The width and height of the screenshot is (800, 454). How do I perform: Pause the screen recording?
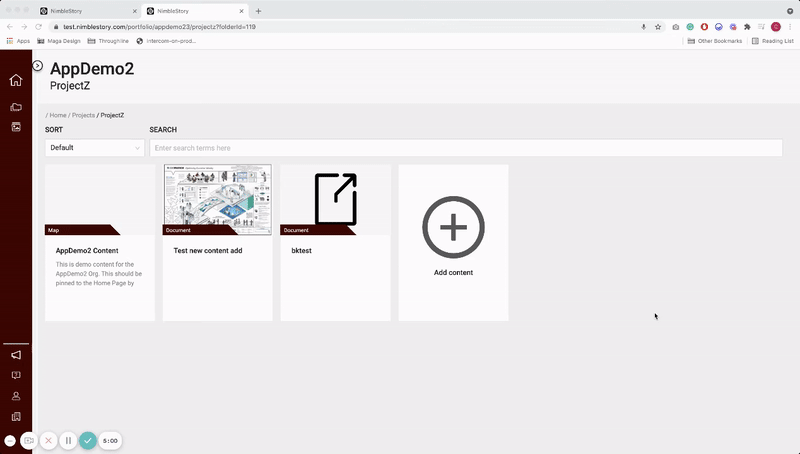pos(68,440)
